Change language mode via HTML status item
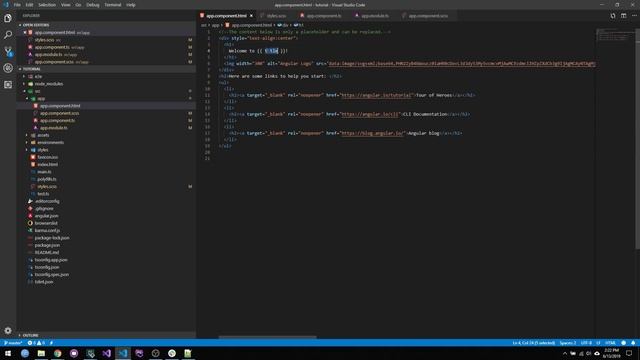 [610, 343]
